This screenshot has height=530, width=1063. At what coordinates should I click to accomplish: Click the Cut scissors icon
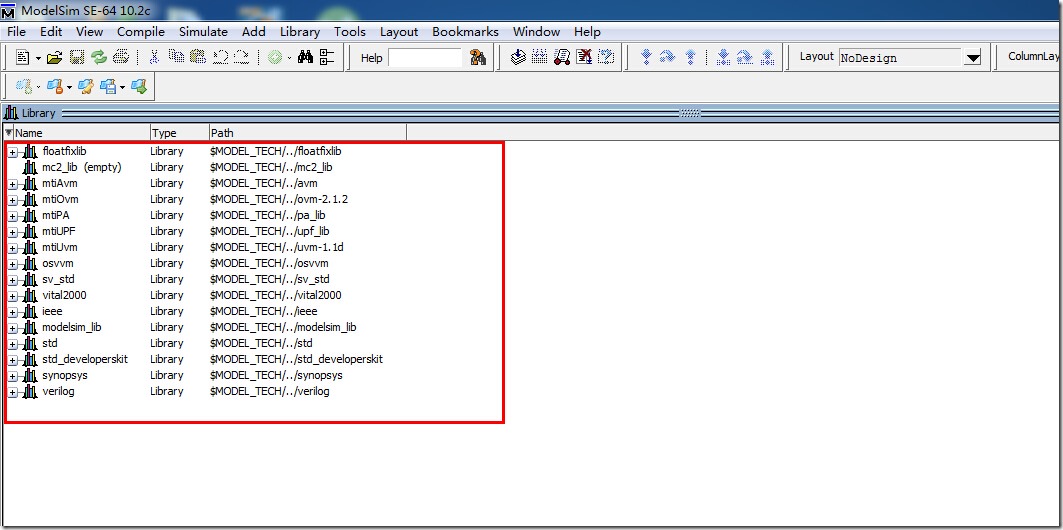coord(154,58)
